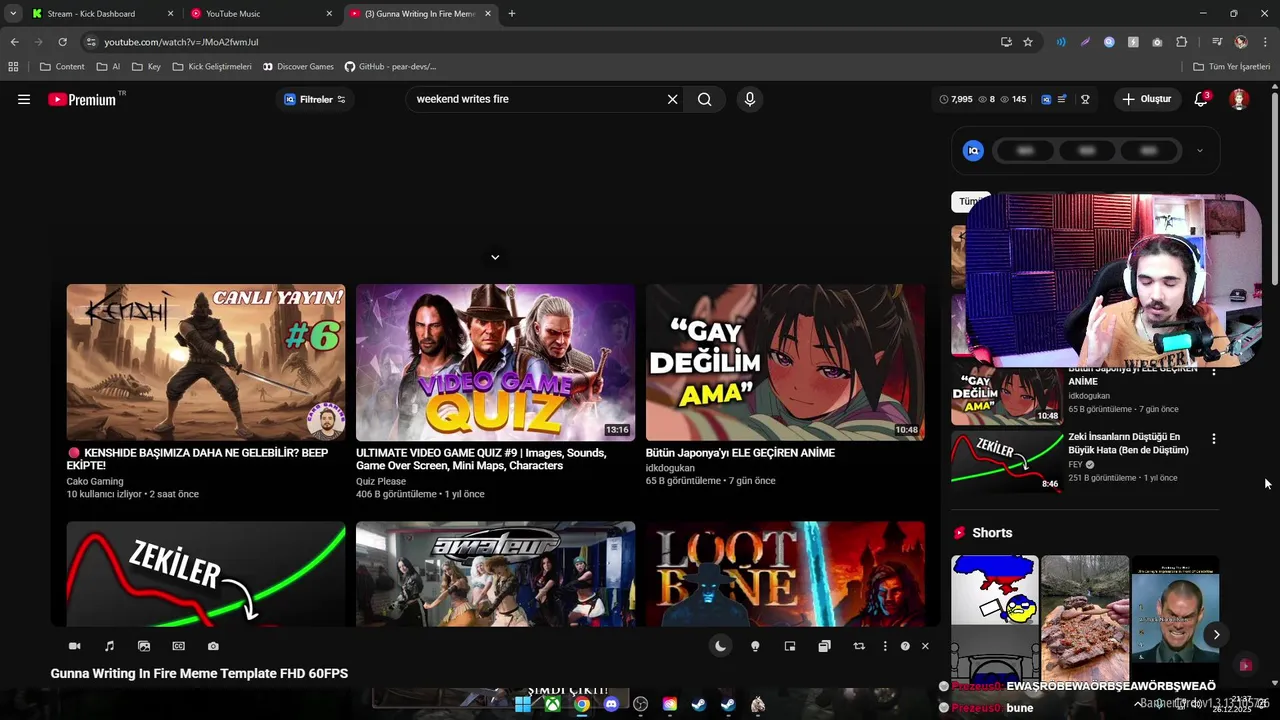Click blue IQ icon in stats bar
The height and width of the screenshot is (720, 1280).
pos(1046,99)
